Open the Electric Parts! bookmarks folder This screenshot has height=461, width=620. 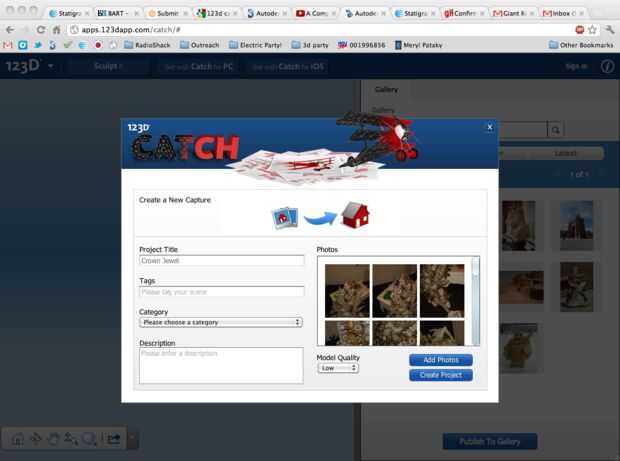[x=255, y=45]
